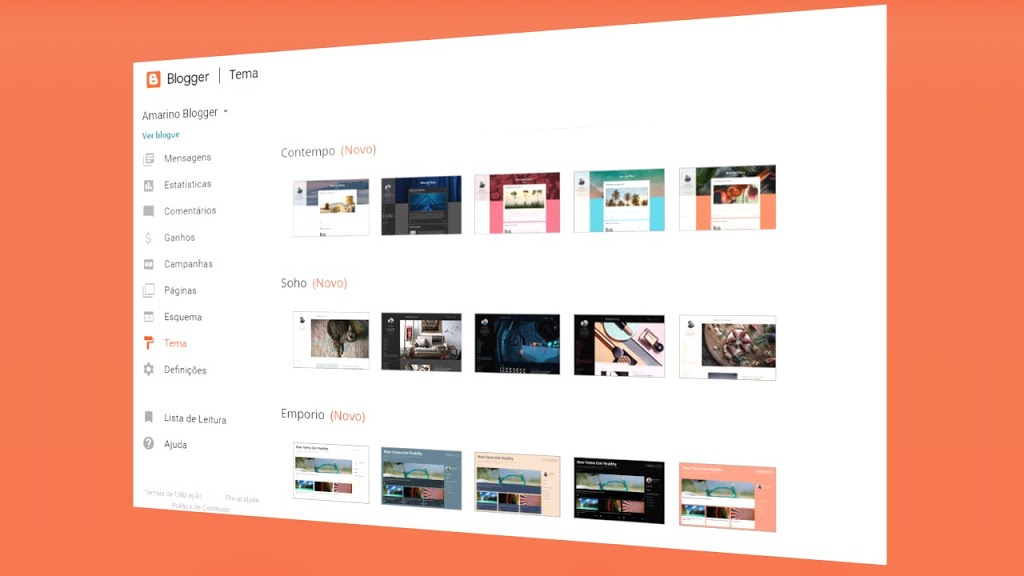Click the Esquema layout icon

(149, 317)
